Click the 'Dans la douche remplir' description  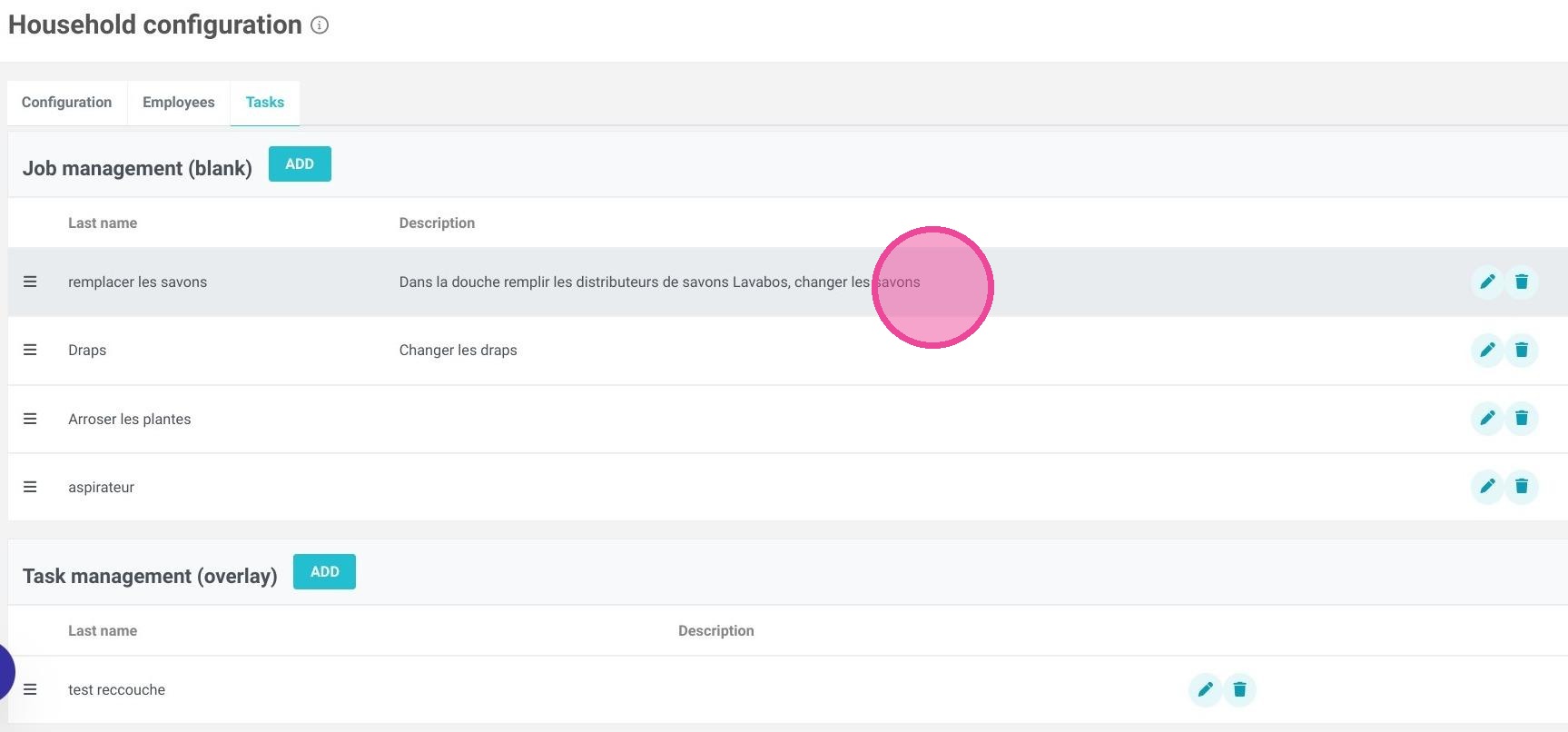click(x=659, y=282)
